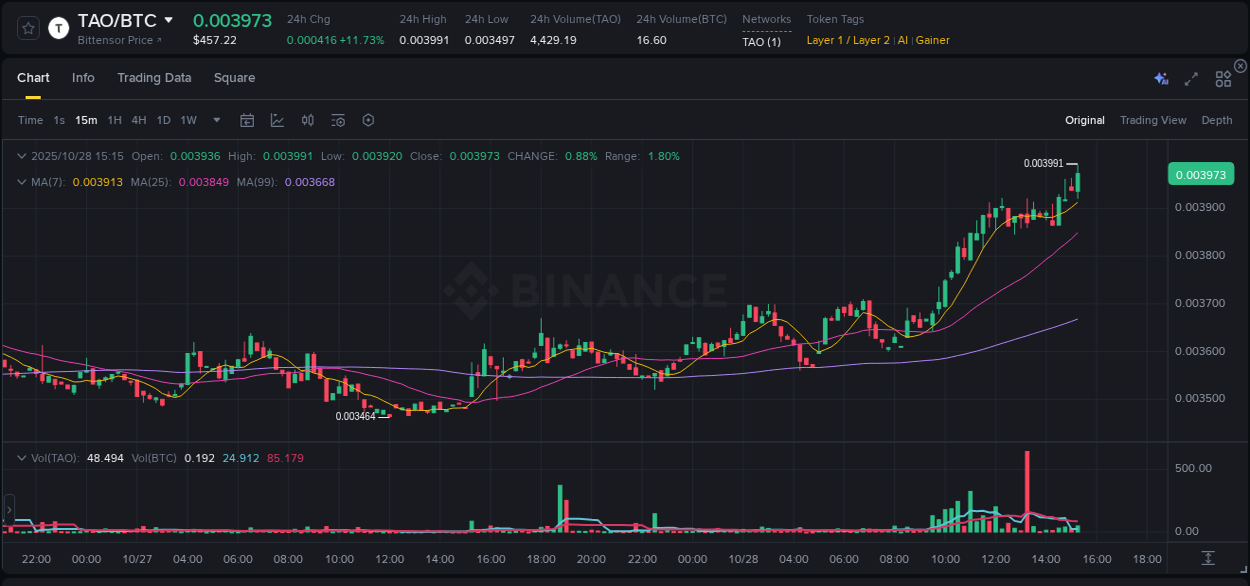Expand chart to fullscreen via diagonal arrows icon
This screenshot has height=586, width=1250.
1191,79
